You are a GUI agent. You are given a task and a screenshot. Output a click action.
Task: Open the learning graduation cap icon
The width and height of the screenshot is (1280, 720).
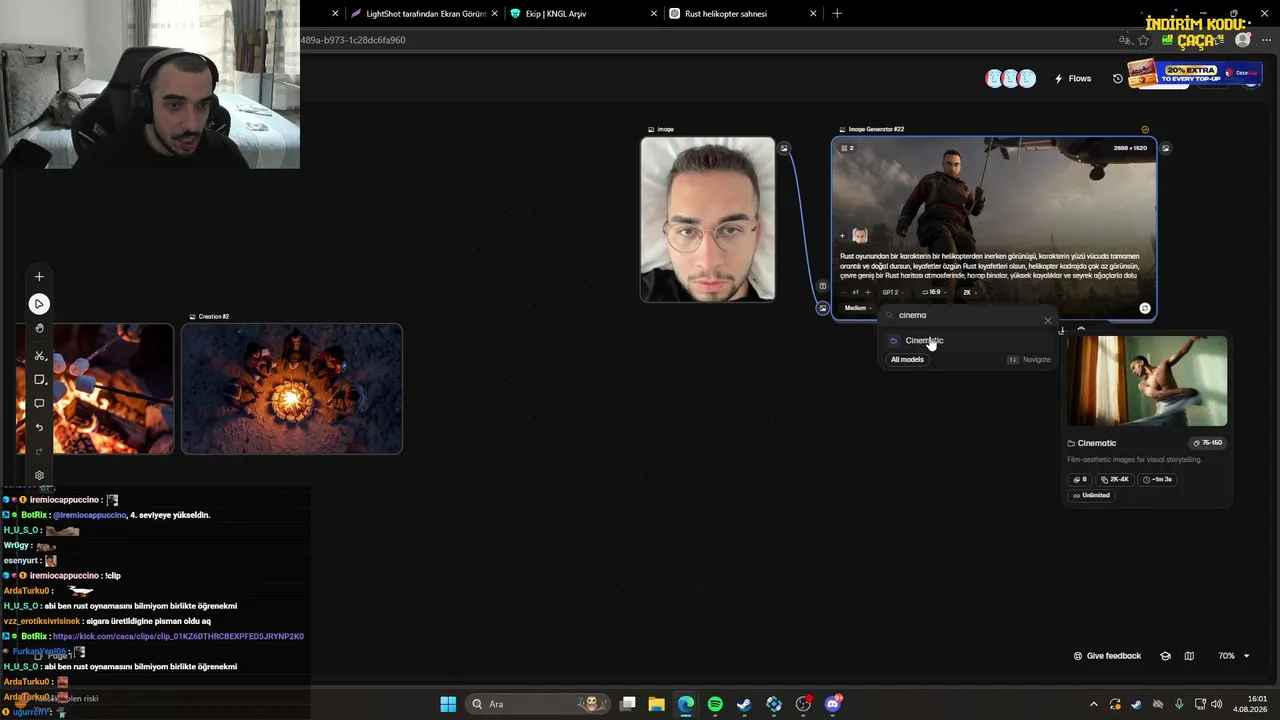1165,656
